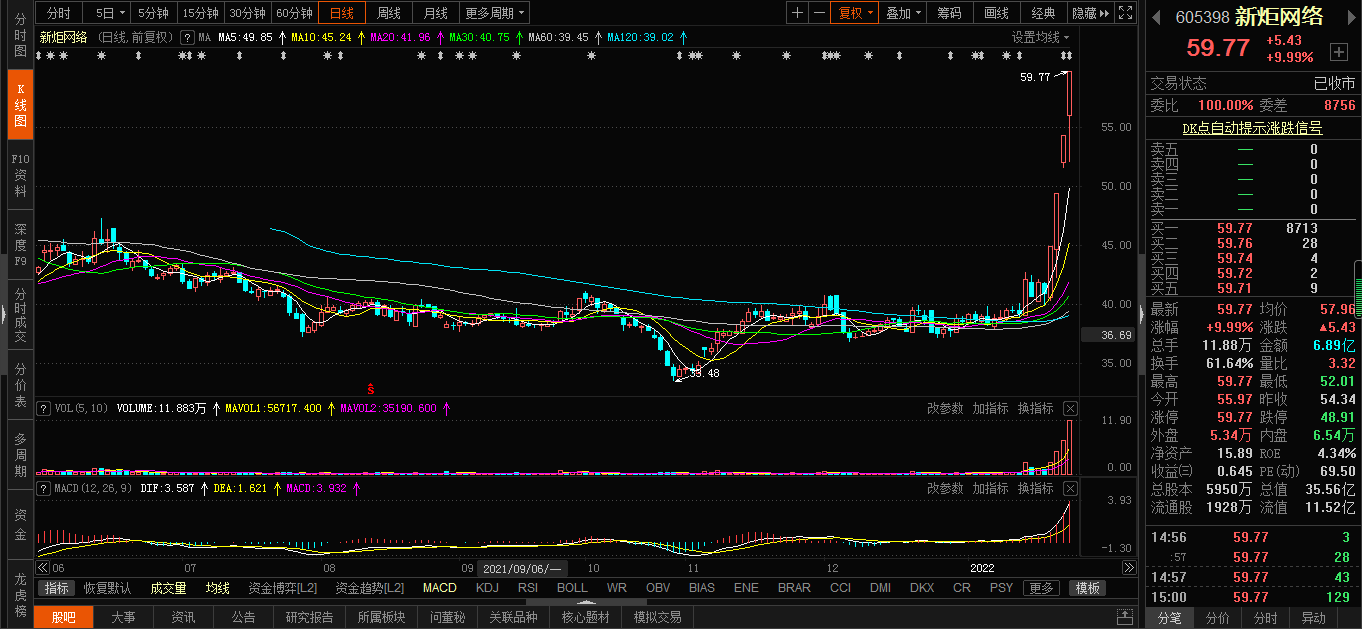This screenshot has height=629, width=1362.
Task: Click the red S marker on the chart
Action: [370, 388]
